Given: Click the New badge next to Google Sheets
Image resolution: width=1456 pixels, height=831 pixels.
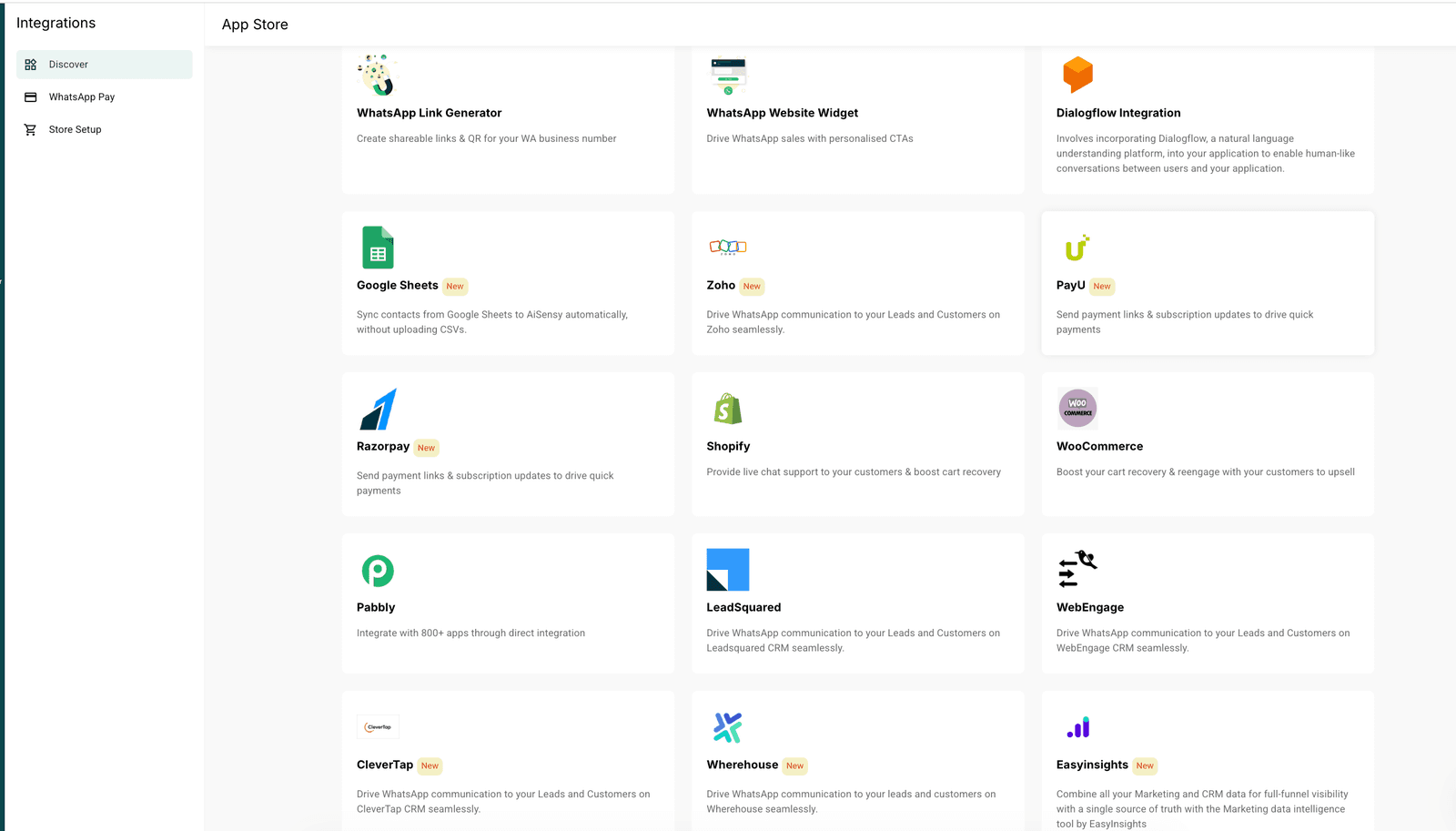Looking at the screenshot, I should 455,287.
